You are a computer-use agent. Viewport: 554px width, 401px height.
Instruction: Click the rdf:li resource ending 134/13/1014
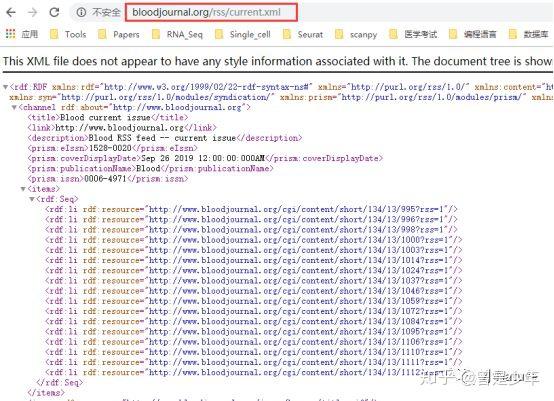tap(254, 260)
